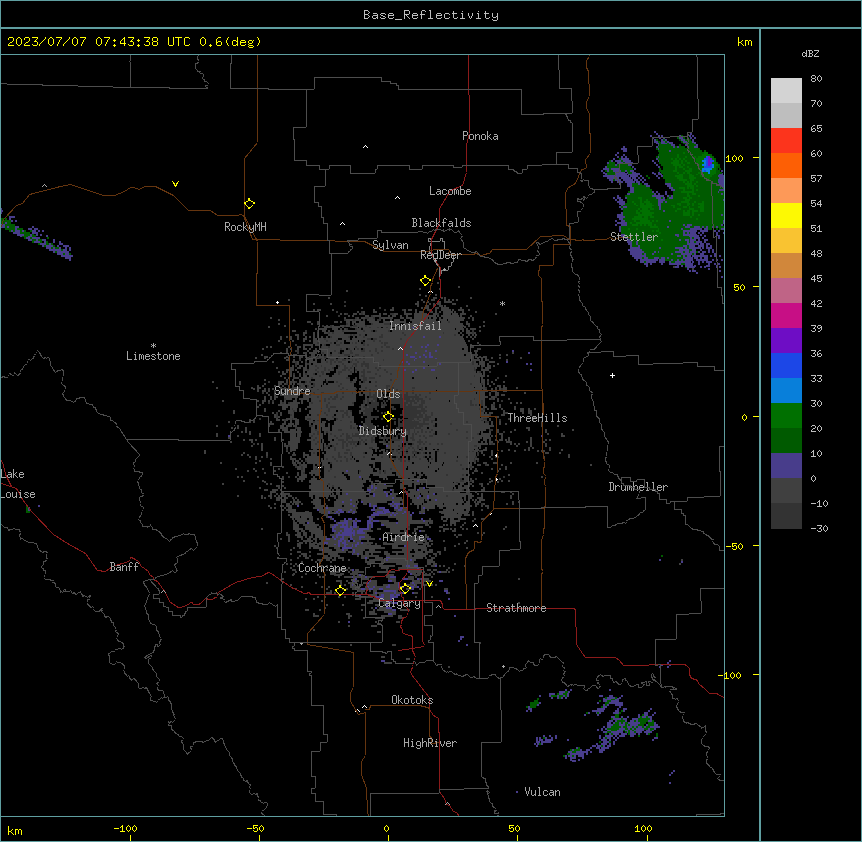Screen dimensions: 862x842
Task: Click the purple echo patch above Airdrie
Action: point(347,530)
